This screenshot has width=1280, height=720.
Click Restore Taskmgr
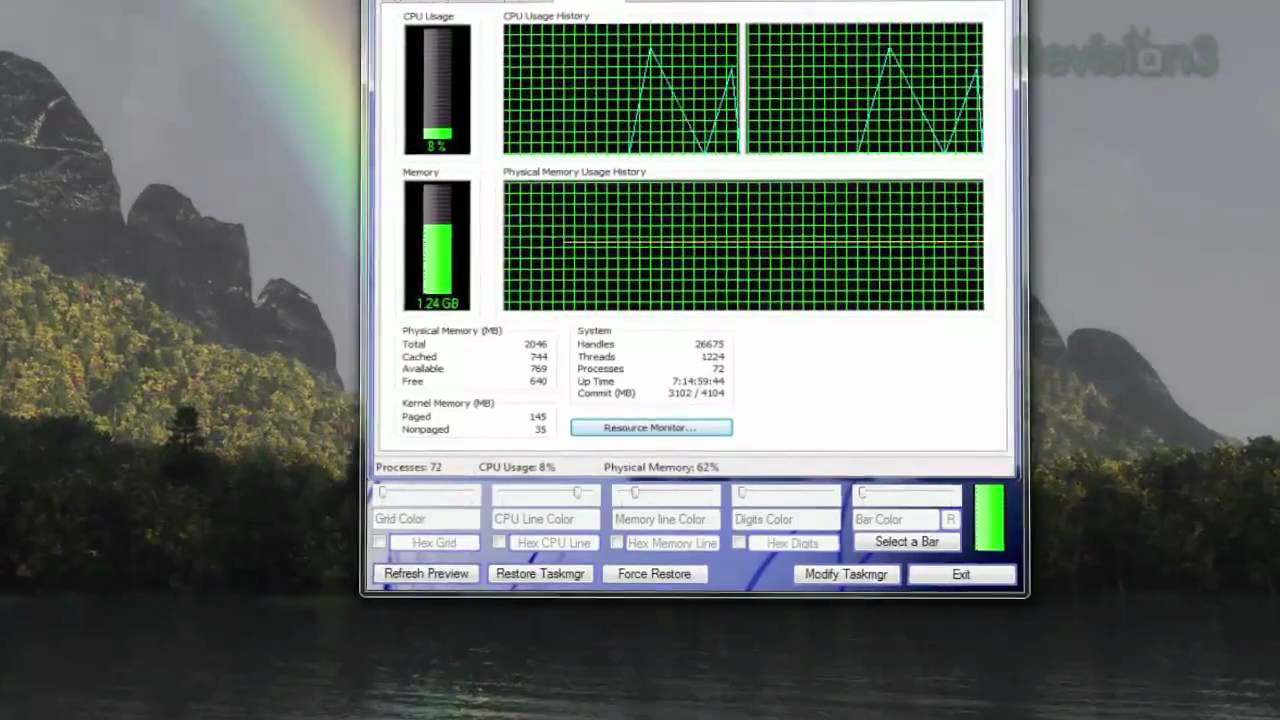[x=540, y=574]
